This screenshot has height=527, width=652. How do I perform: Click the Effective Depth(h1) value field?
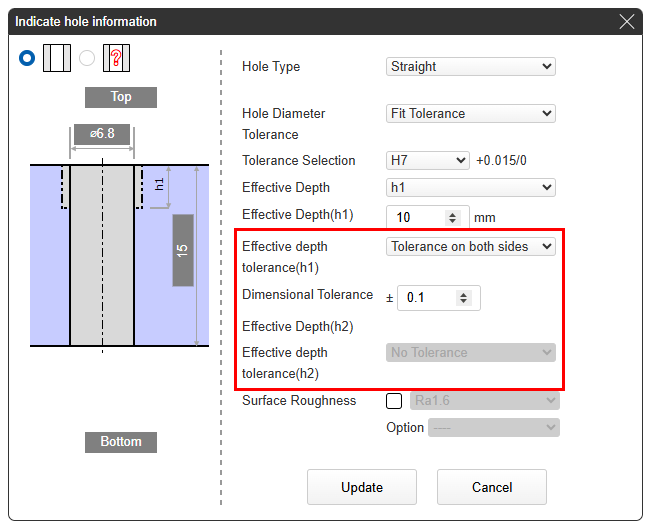click(x=417, y=217)
